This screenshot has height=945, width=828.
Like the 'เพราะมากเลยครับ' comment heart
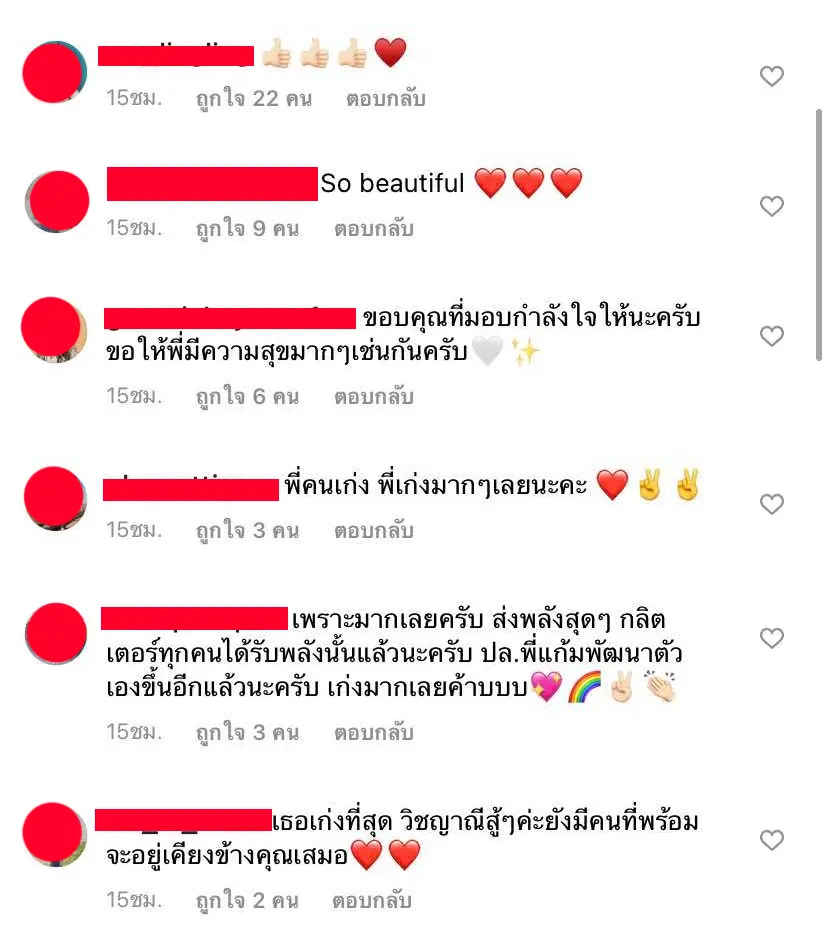[771, 638]
